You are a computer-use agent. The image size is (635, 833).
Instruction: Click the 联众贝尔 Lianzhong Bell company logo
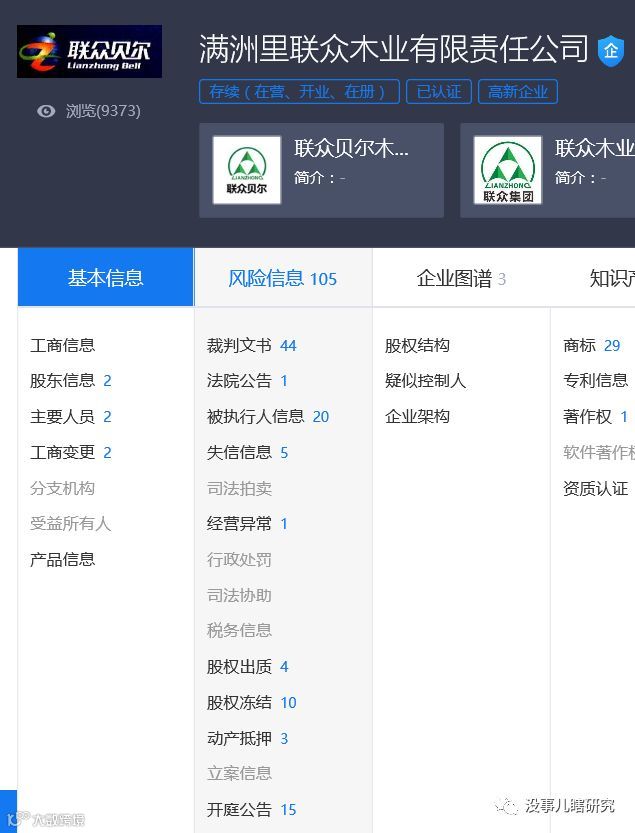click(89, 52)
